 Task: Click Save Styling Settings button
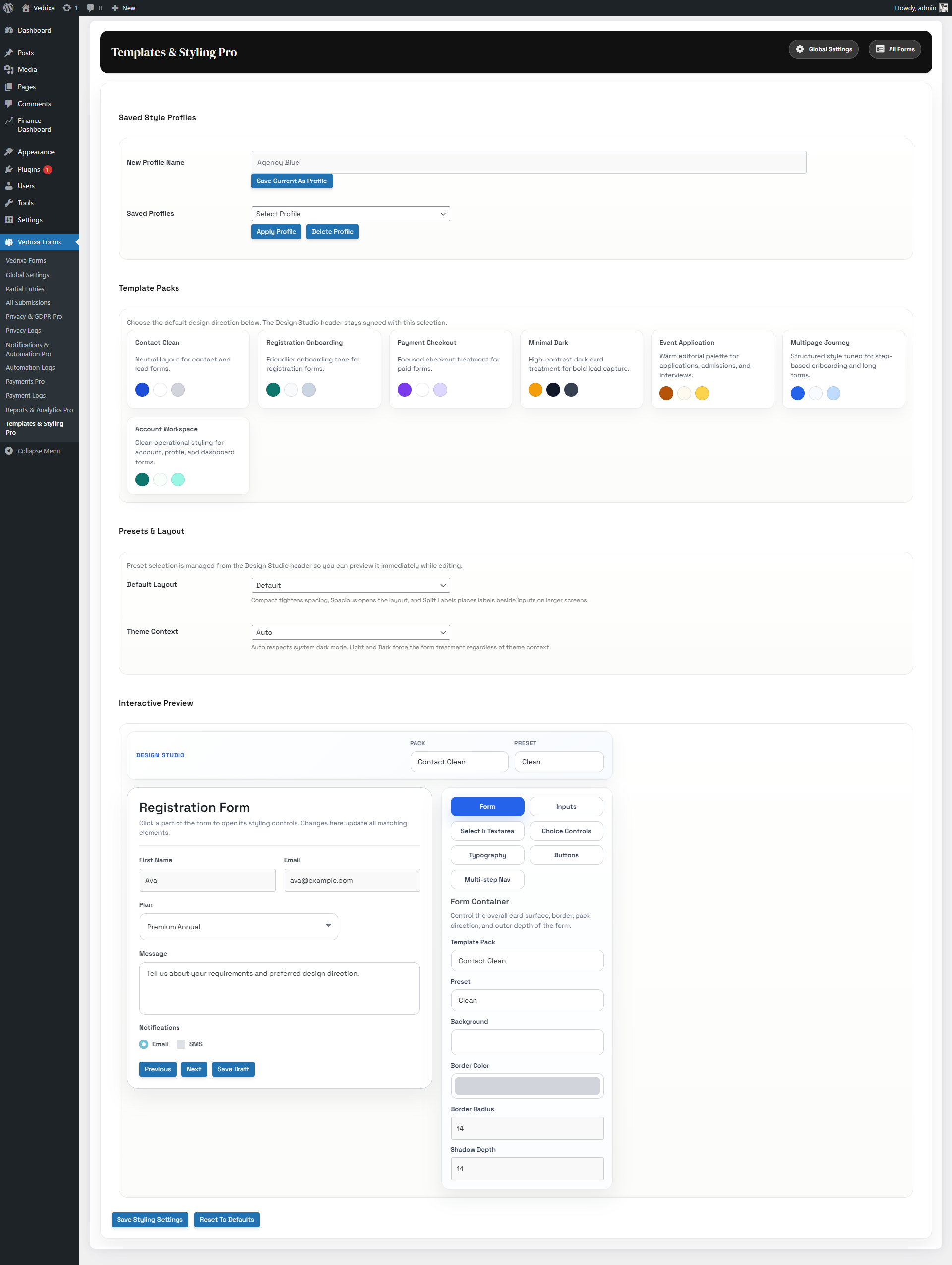tap(150, 1220)
